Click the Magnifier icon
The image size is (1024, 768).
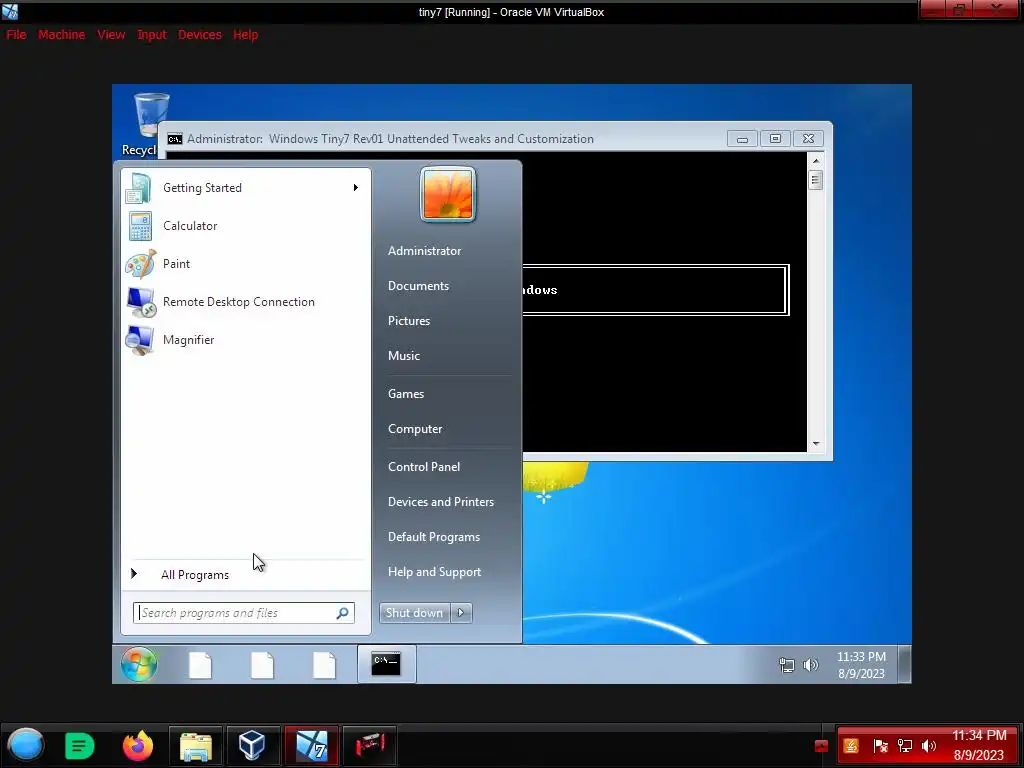coord(140,340)
